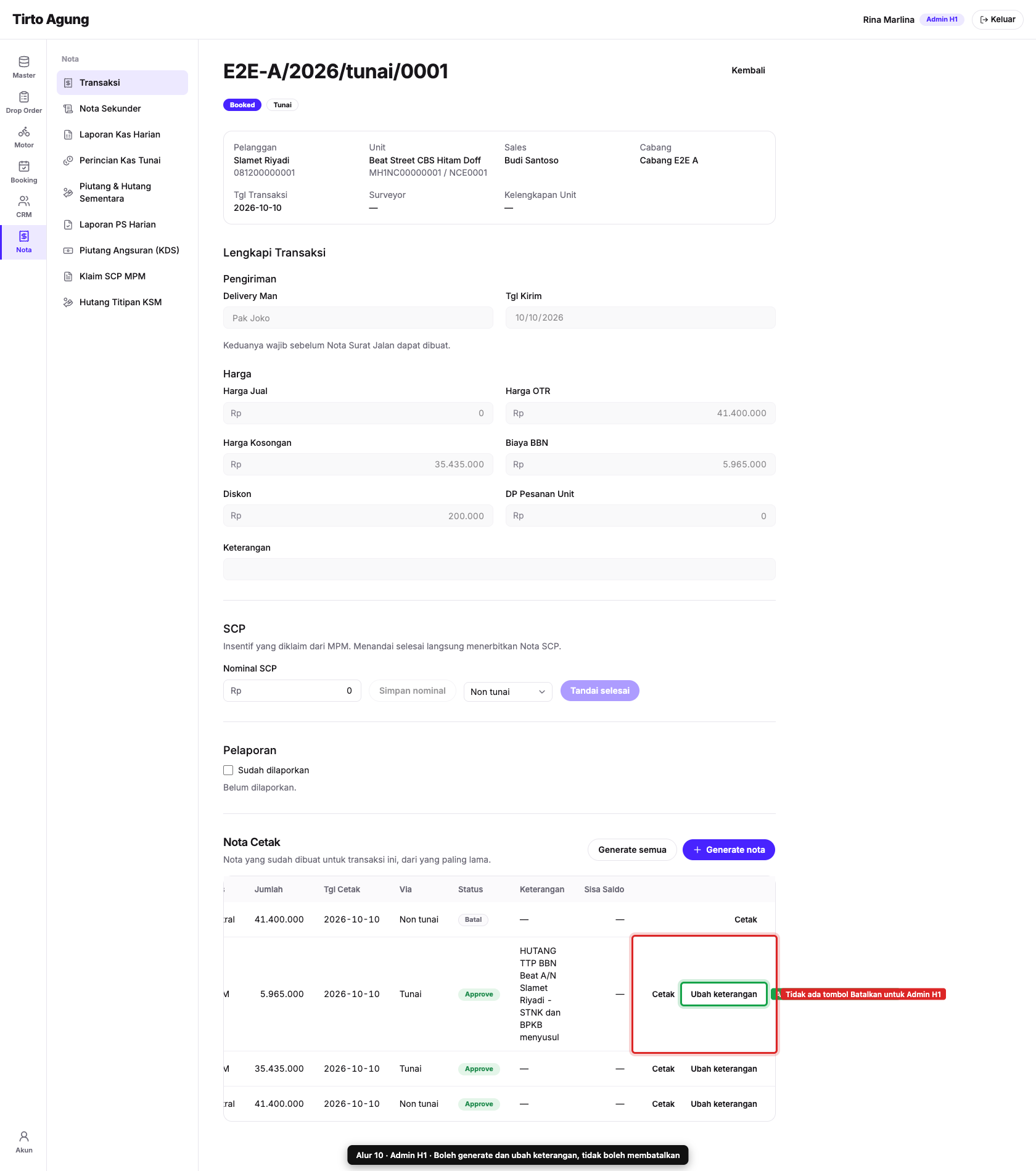Open the CRM people icon

[x=23, y=201]
